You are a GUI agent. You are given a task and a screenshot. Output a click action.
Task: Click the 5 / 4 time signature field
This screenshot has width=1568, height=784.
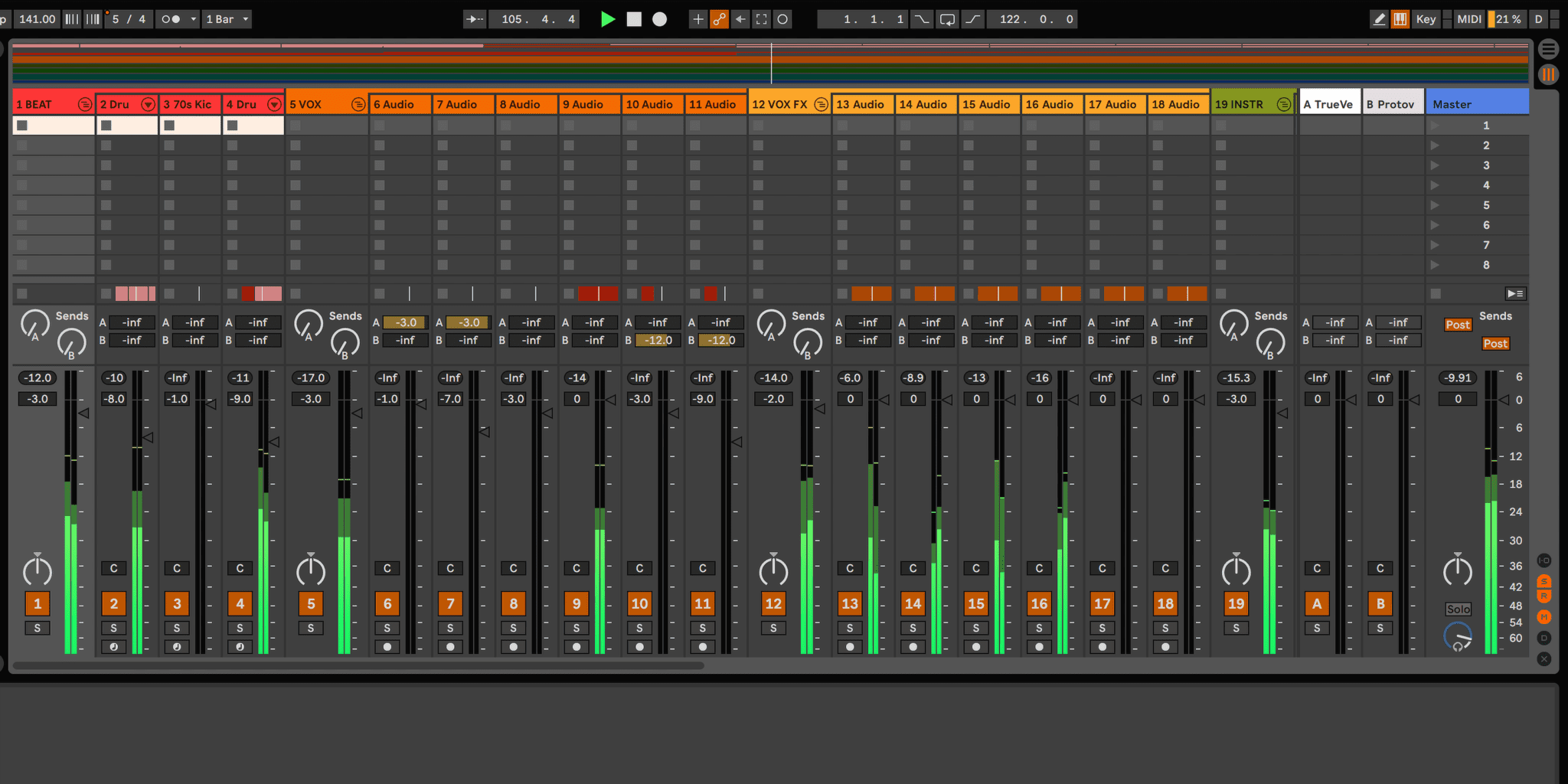tap(129, 19)
